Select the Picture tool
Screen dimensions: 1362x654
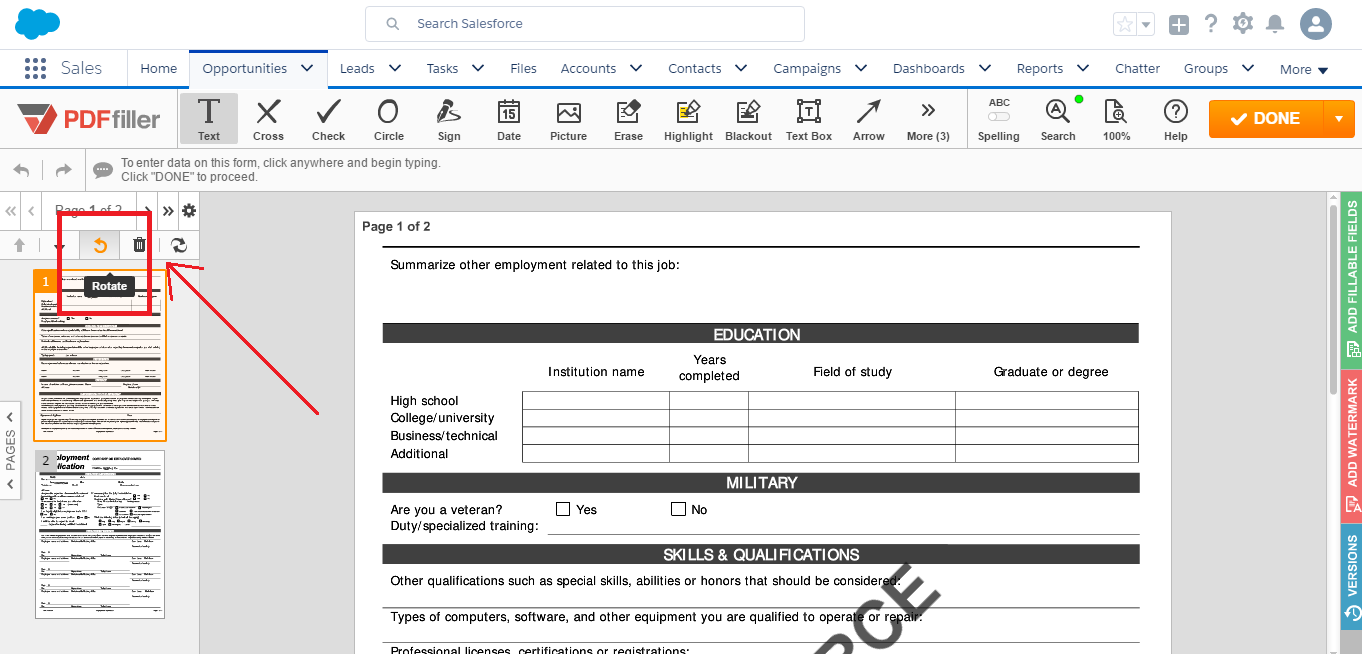coord(568,119)
